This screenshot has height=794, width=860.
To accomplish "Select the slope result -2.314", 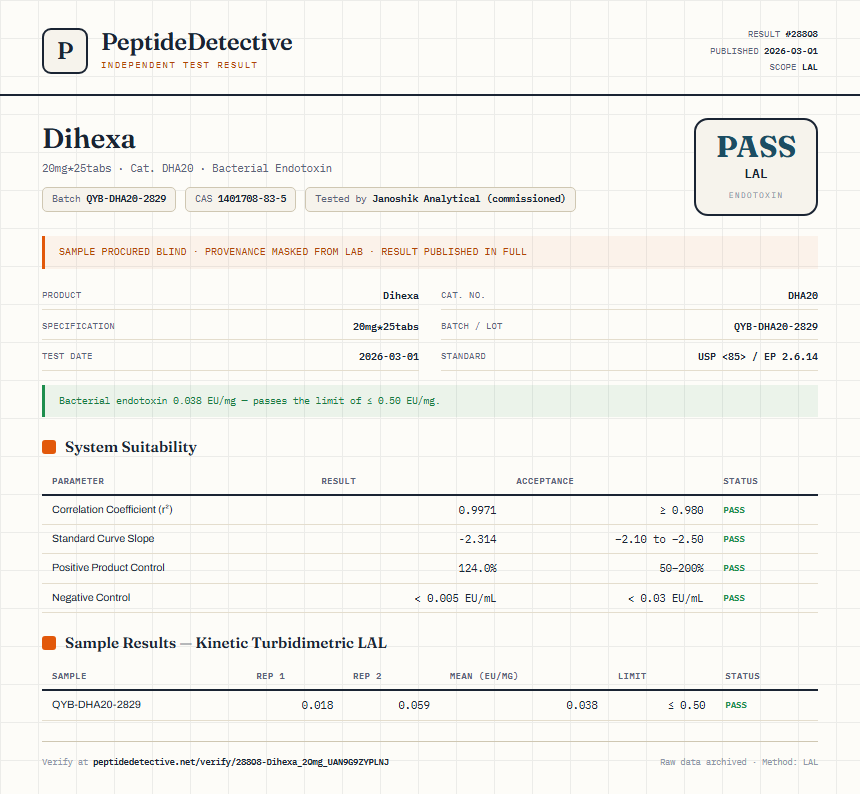I will [x=477, y=539].
